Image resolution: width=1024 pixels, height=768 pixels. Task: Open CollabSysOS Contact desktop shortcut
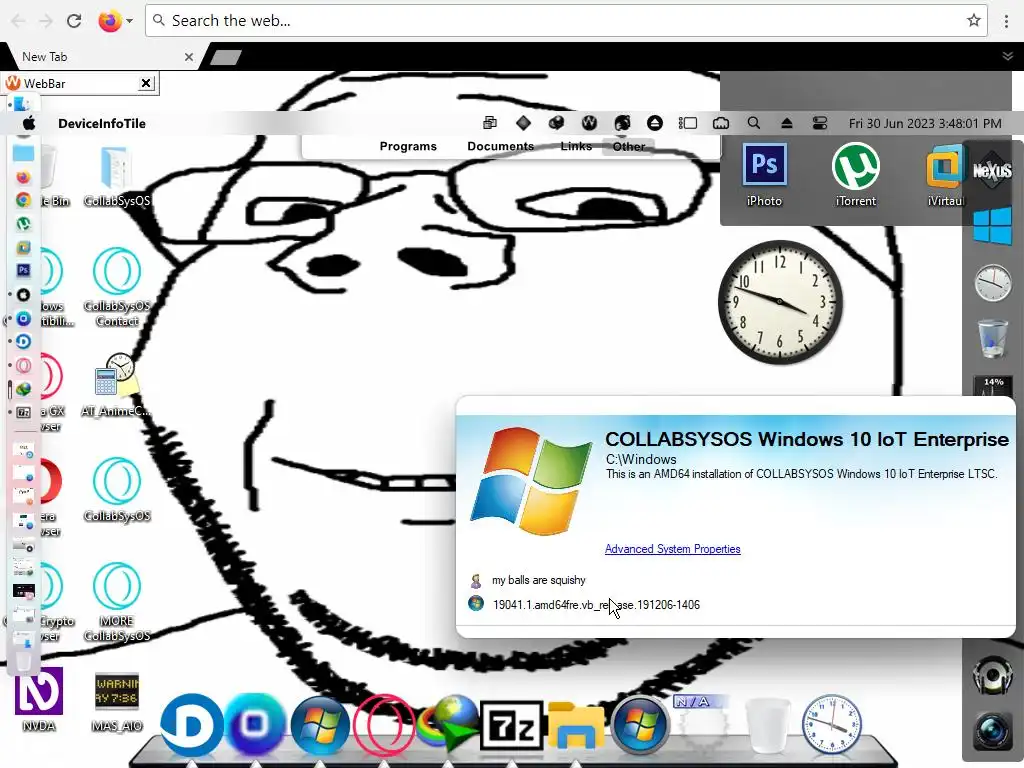point(116,286)
